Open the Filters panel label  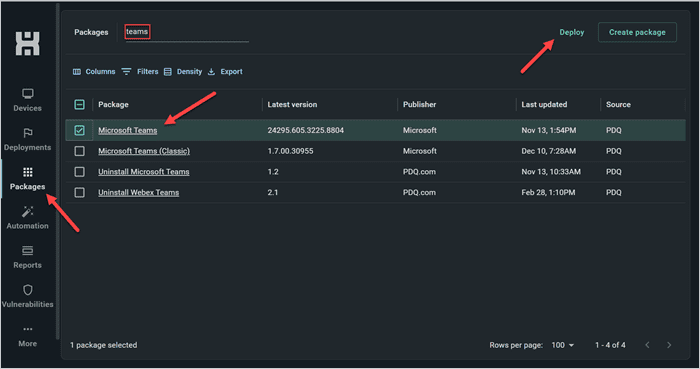point(148,72)
